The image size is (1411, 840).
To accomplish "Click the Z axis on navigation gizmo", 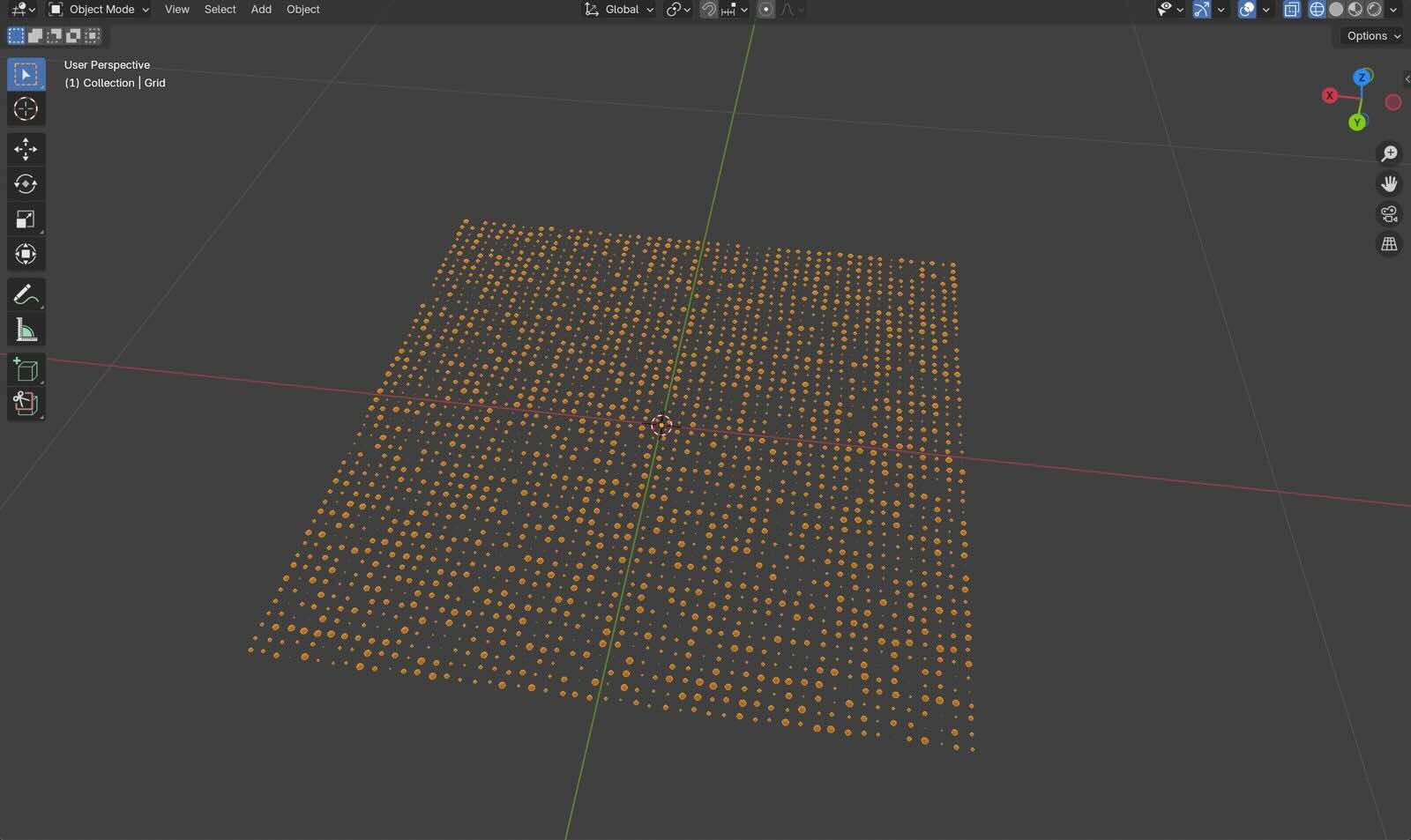I will point(1362,78).
